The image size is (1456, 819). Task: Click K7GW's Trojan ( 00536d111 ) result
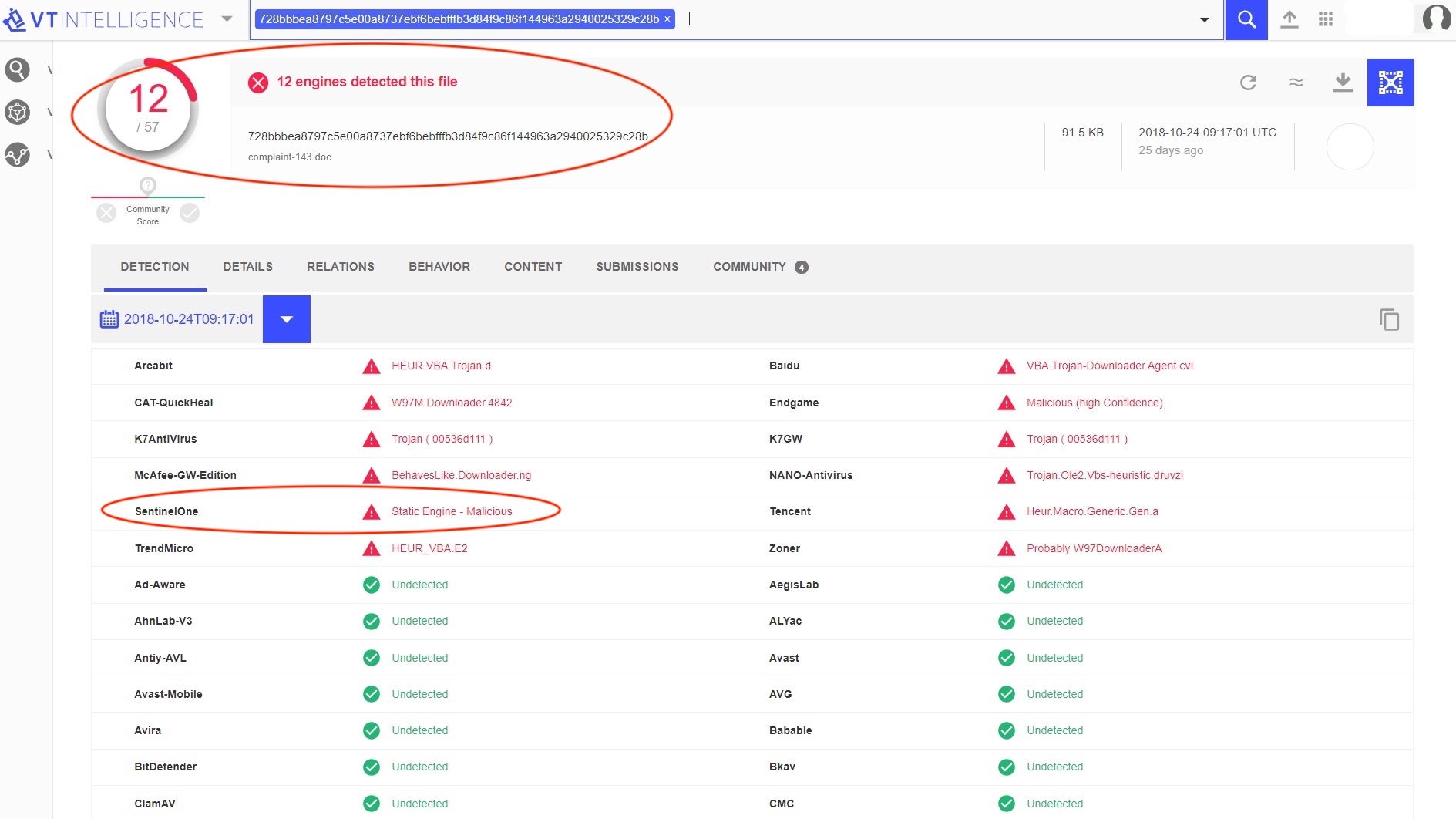[1078, 439]
